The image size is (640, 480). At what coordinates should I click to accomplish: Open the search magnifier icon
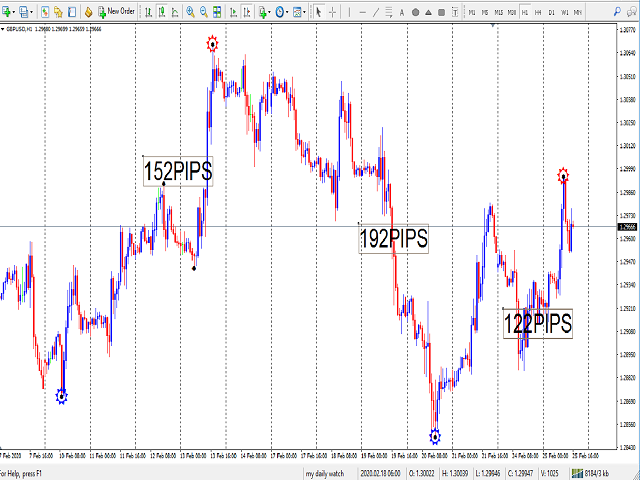618,12
